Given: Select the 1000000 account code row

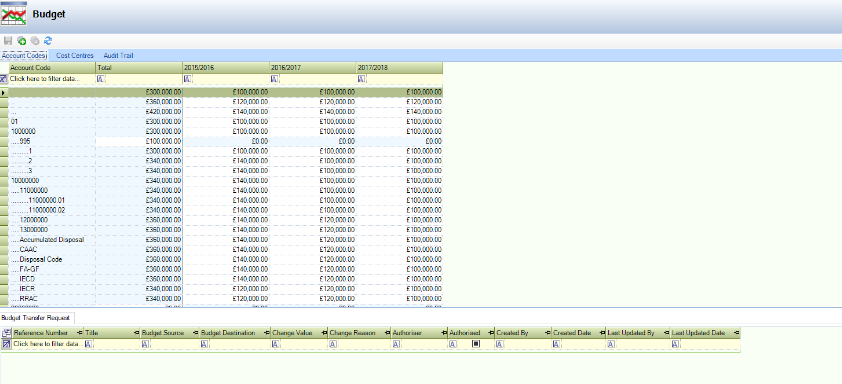Looking at the screenshot, I should click(52, 131).
